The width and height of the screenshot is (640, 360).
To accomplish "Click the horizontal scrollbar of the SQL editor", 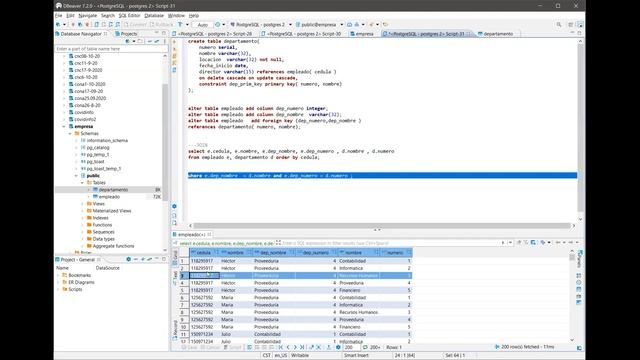I will click(x=382, y=226).
